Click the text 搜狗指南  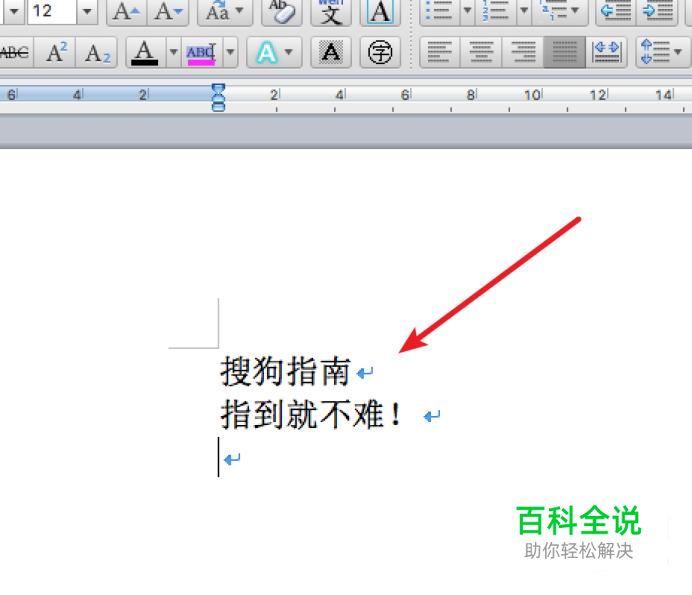[x=285, y=372]
